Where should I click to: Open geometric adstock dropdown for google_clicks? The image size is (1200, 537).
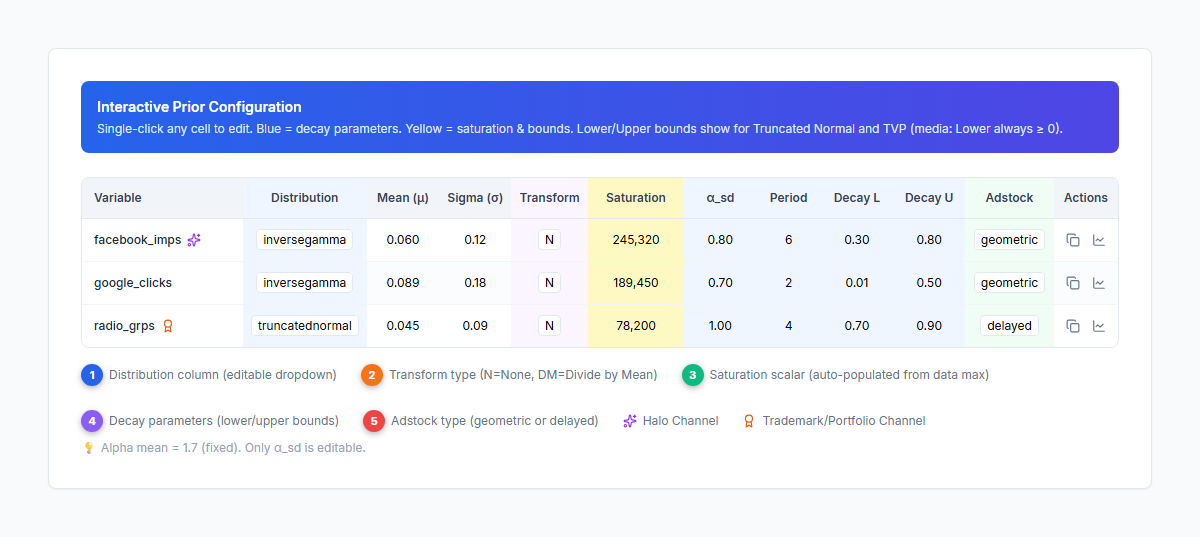pos(1009,283)
